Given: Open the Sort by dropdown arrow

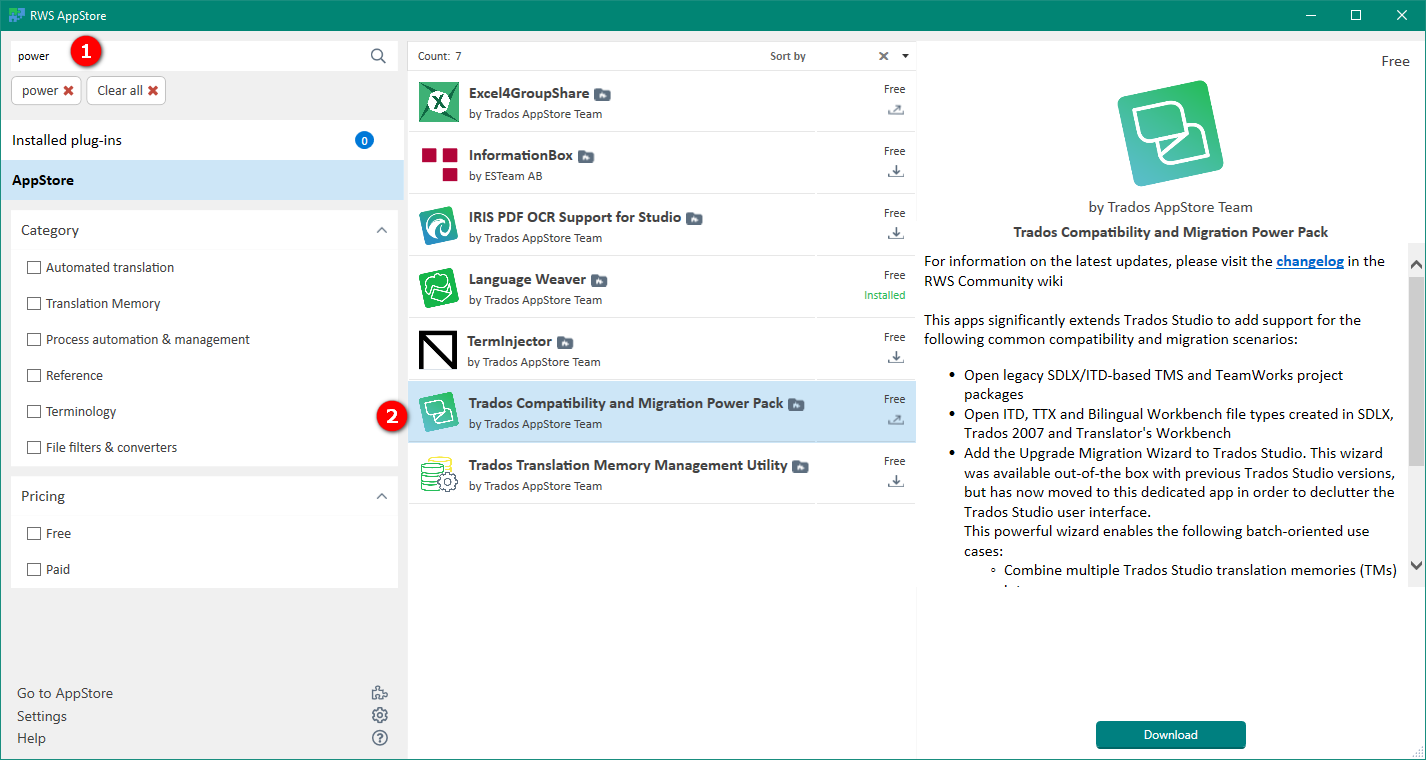Looking at the screenshot, I should (905, 56).
